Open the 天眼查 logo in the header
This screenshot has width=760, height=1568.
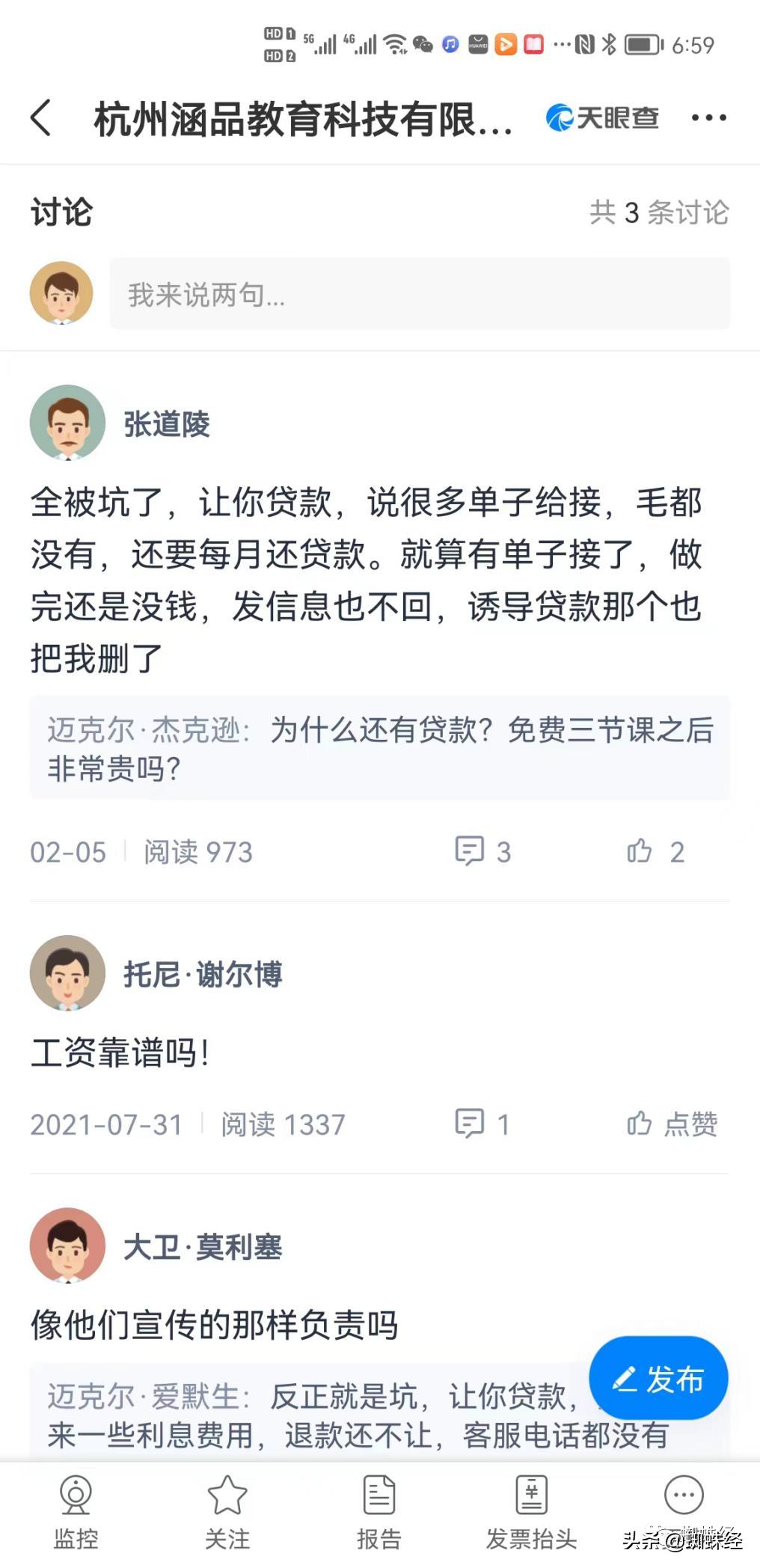[601, 117]
